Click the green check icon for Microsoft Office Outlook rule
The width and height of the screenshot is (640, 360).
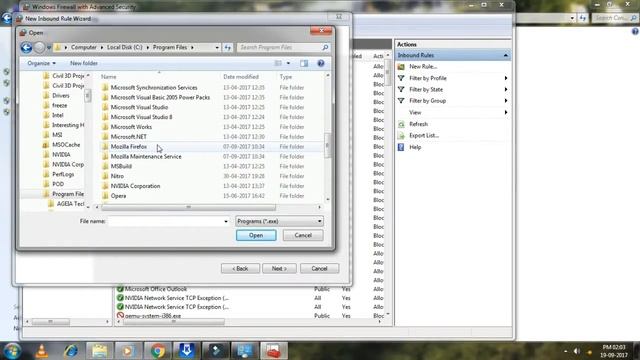120,289
